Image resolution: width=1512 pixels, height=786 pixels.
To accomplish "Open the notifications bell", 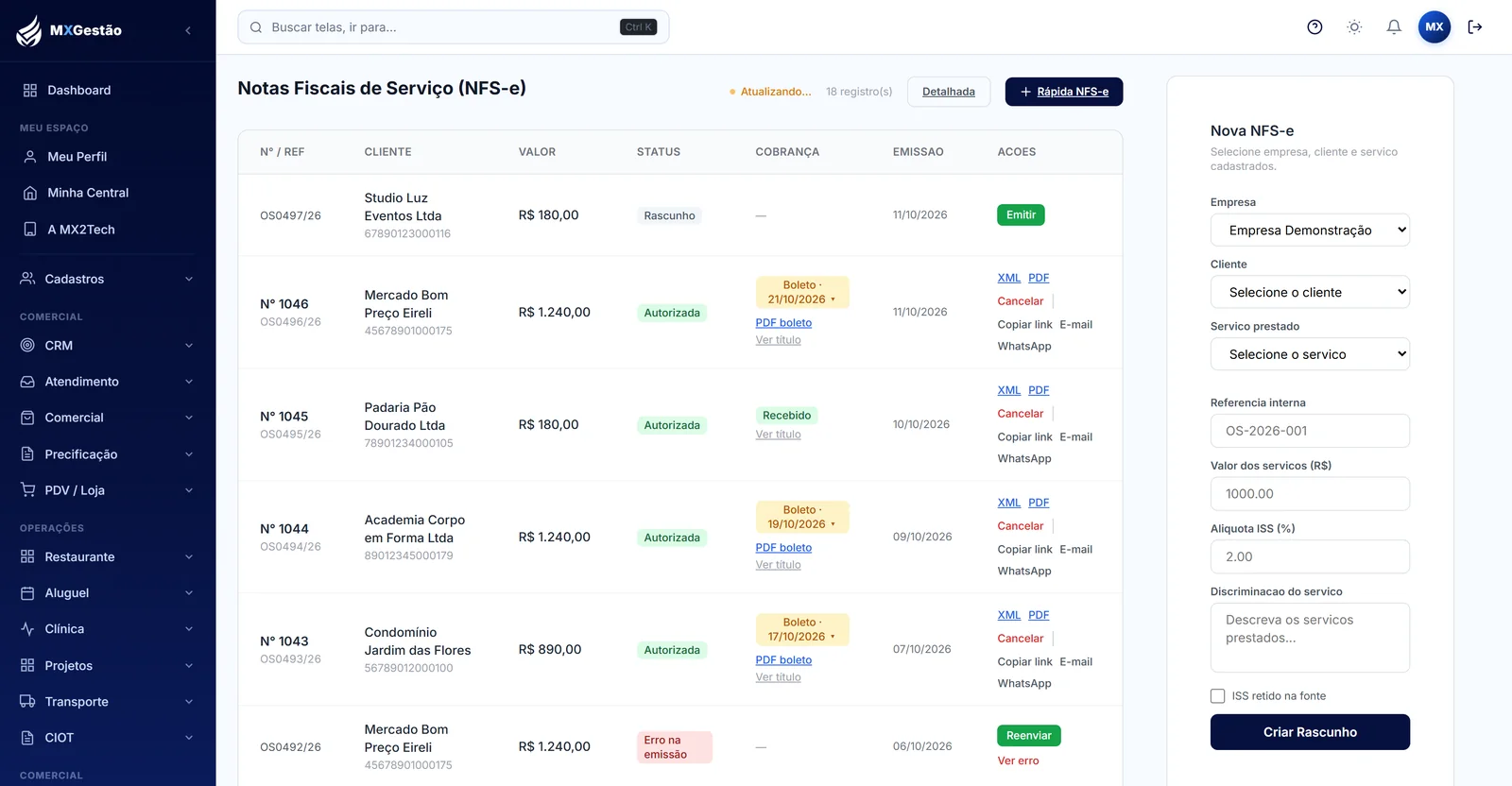I will (1394, 27).
